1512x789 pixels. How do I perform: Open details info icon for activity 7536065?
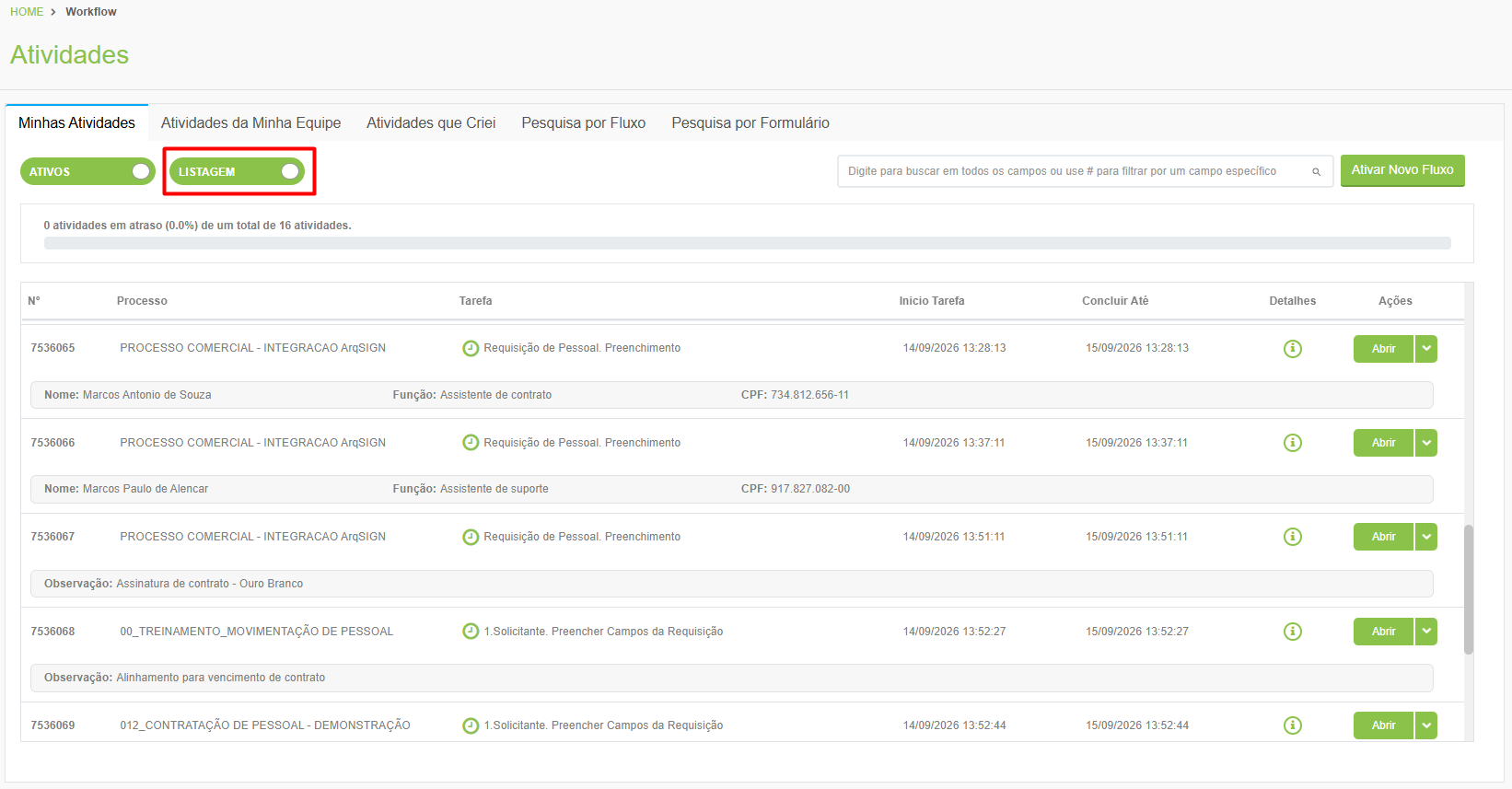click(1293, 349)
